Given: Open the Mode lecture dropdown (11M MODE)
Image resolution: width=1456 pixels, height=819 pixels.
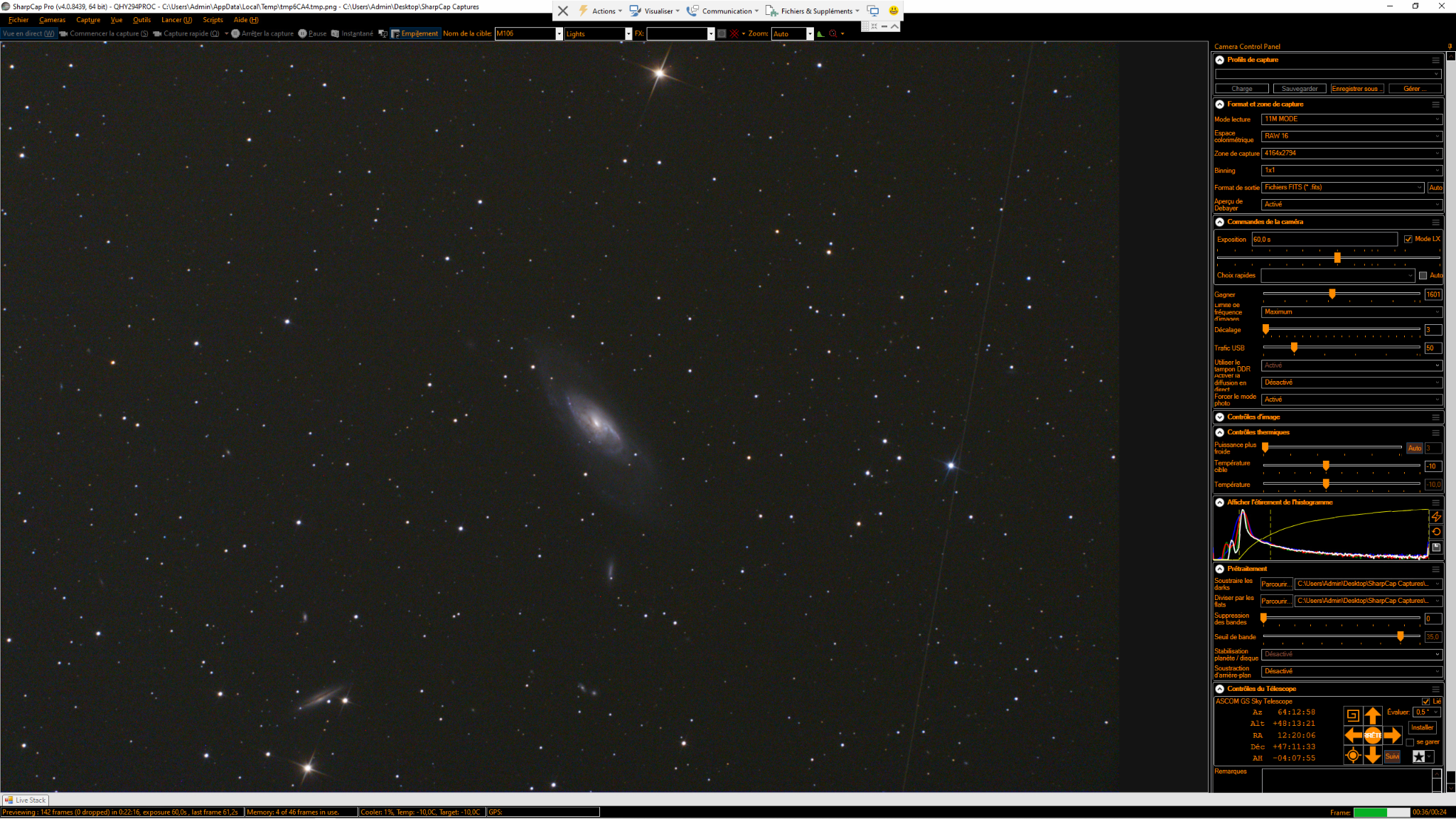Looking at the screenshot, I should [1351, 119].
